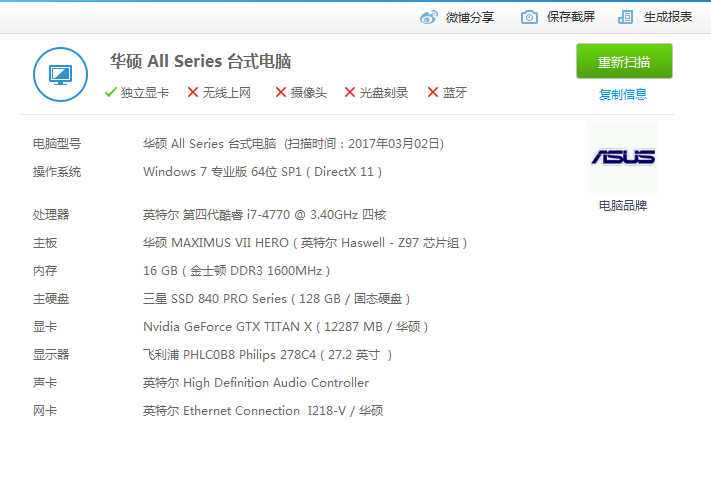The width and height of the screenshot is (711, 498).
Task: Click the red X beside 蓝牙
Action: pos(433,93)
